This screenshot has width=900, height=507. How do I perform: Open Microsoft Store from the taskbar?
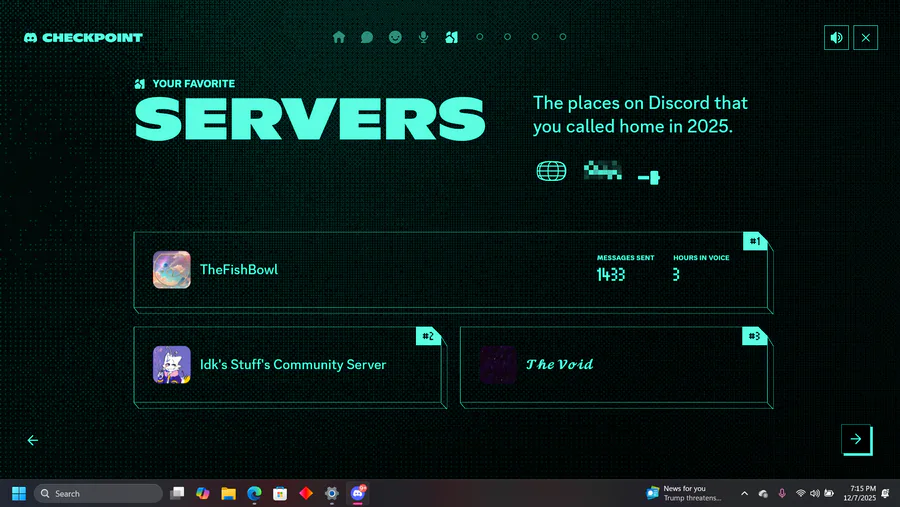[280, 493]
